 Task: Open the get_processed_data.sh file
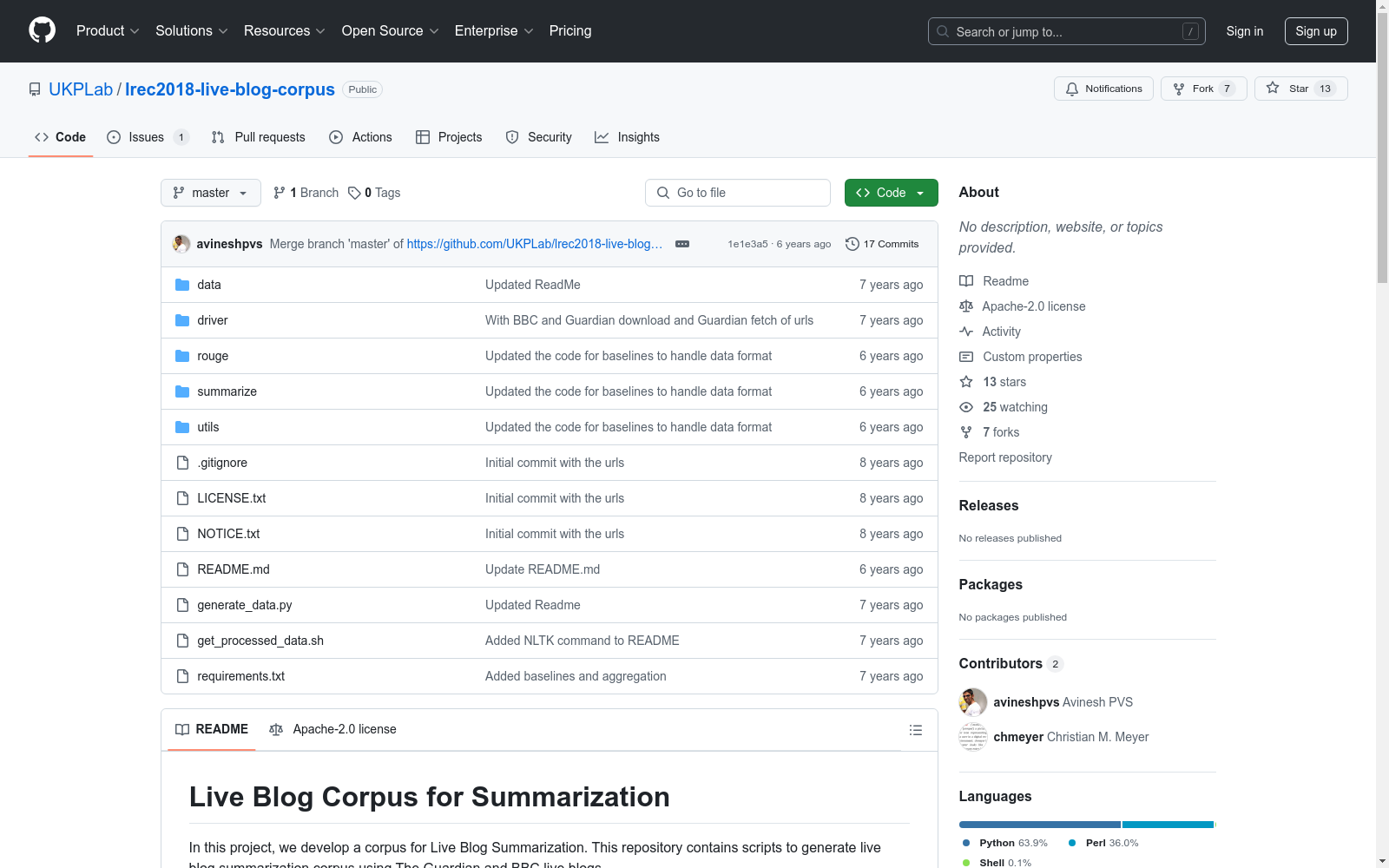260,641
